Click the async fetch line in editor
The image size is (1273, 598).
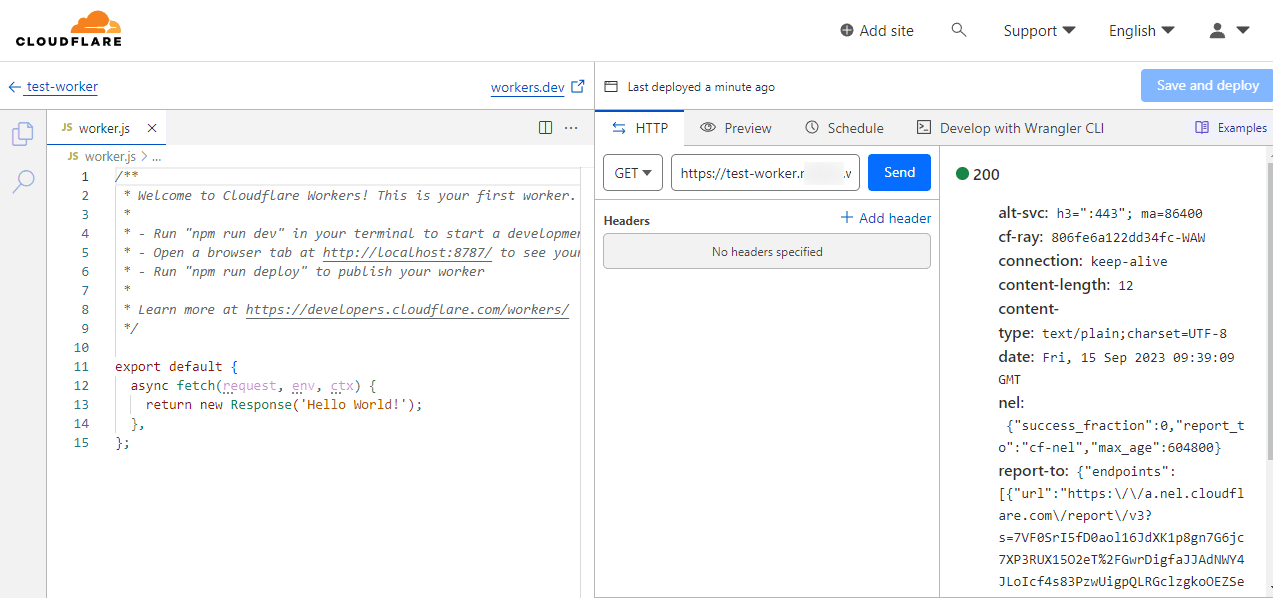[253, 386]
